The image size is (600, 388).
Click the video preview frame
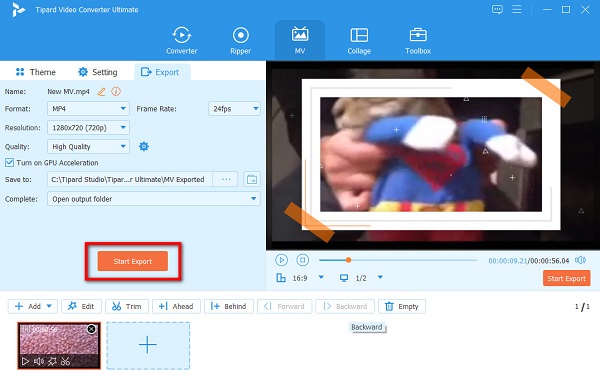tap(433, 155)
